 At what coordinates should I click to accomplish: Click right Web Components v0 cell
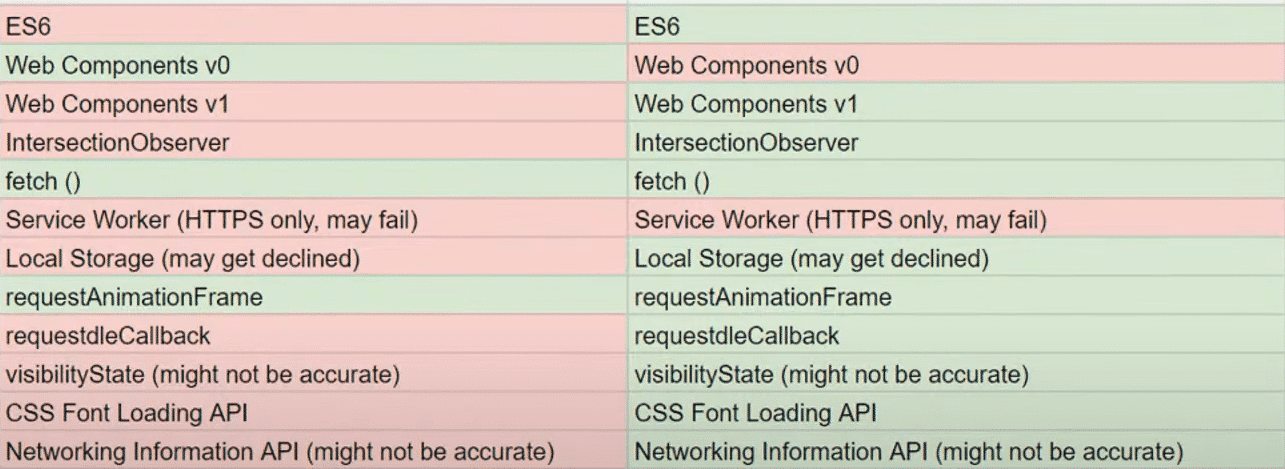957,66
